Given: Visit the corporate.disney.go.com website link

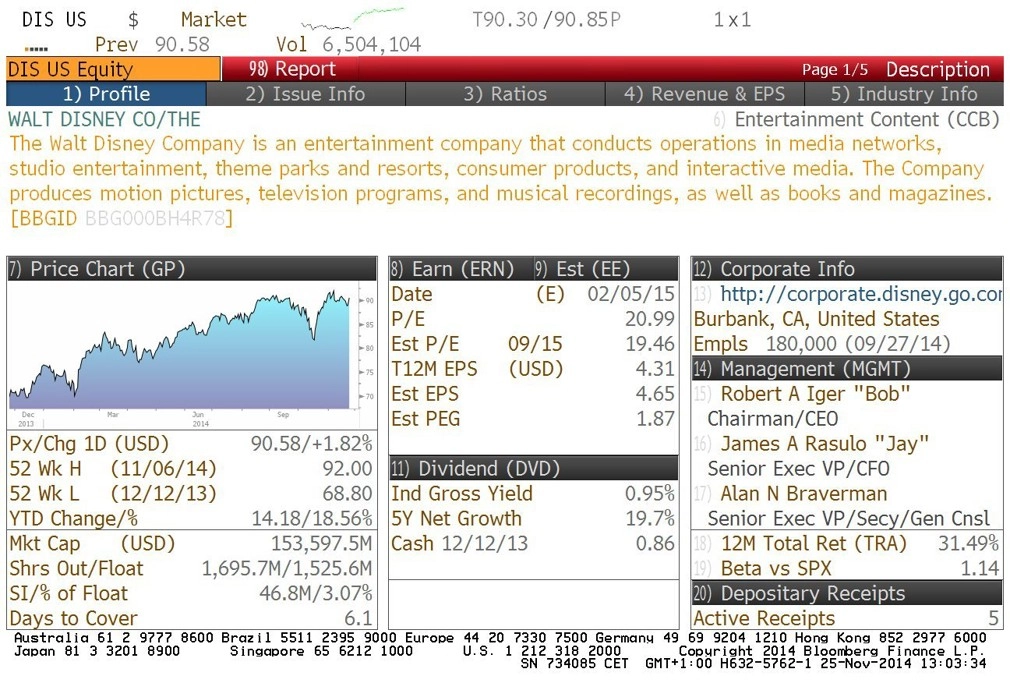Looking at the screenshot, I should pyautogui.click(x=861, y=294).
